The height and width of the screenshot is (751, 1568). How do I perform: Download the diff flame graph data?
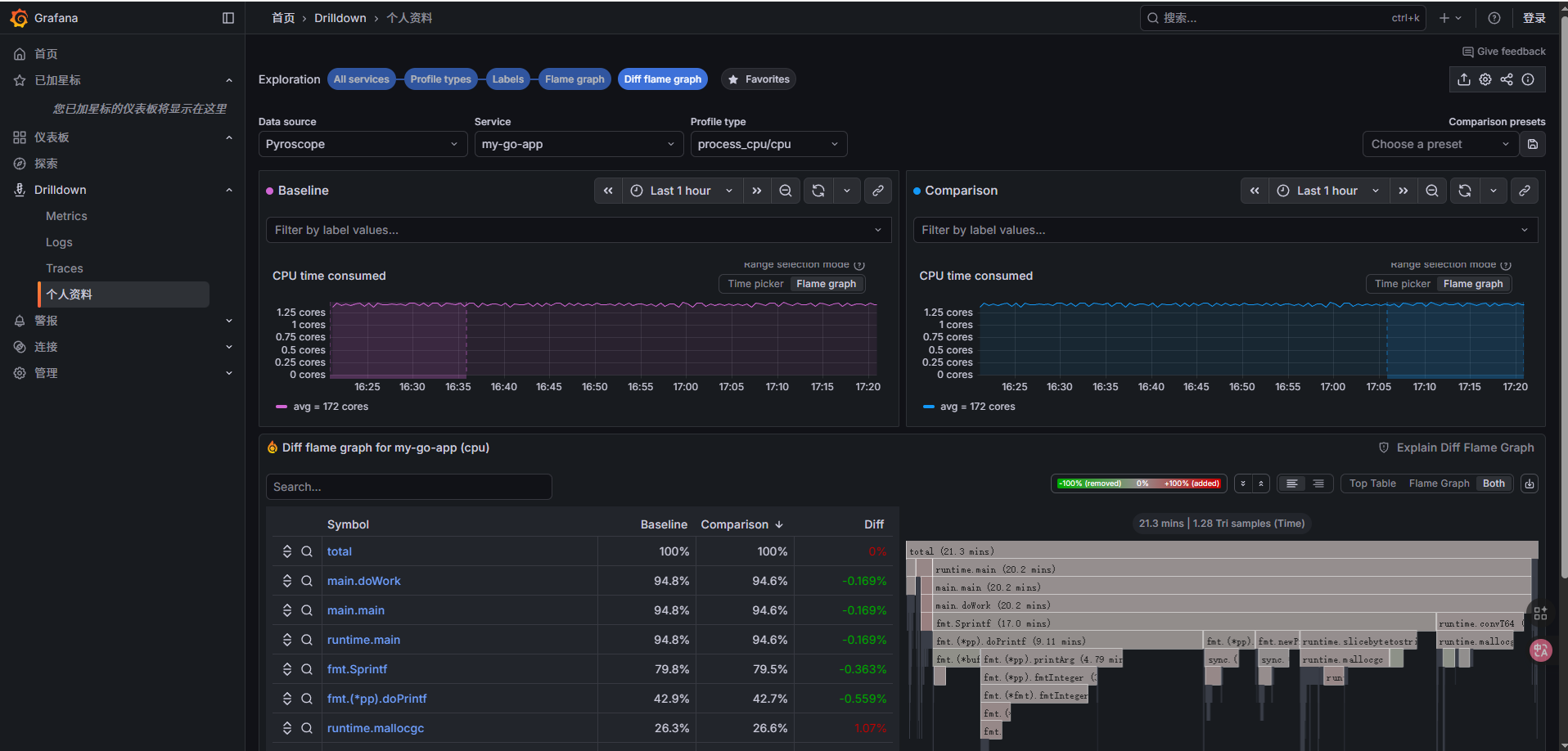(x=1529, y=483)
